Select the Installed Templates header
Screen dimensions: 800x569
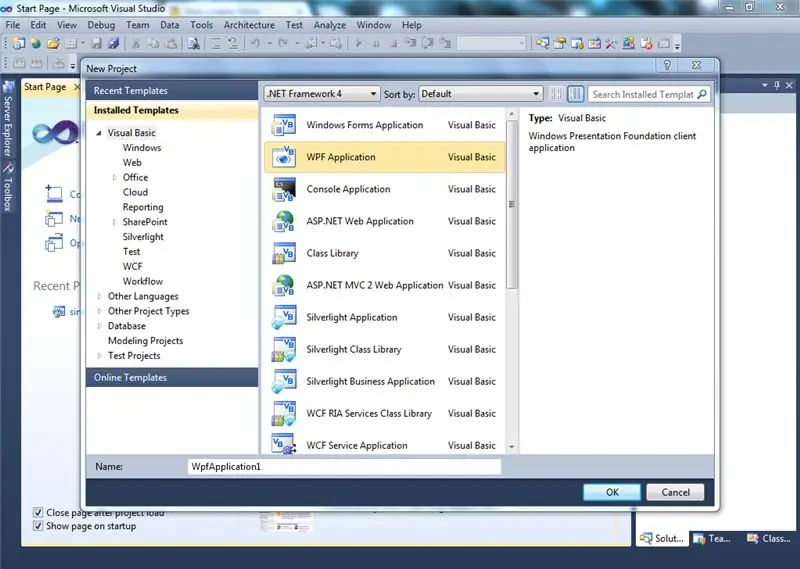pos(172,110)
